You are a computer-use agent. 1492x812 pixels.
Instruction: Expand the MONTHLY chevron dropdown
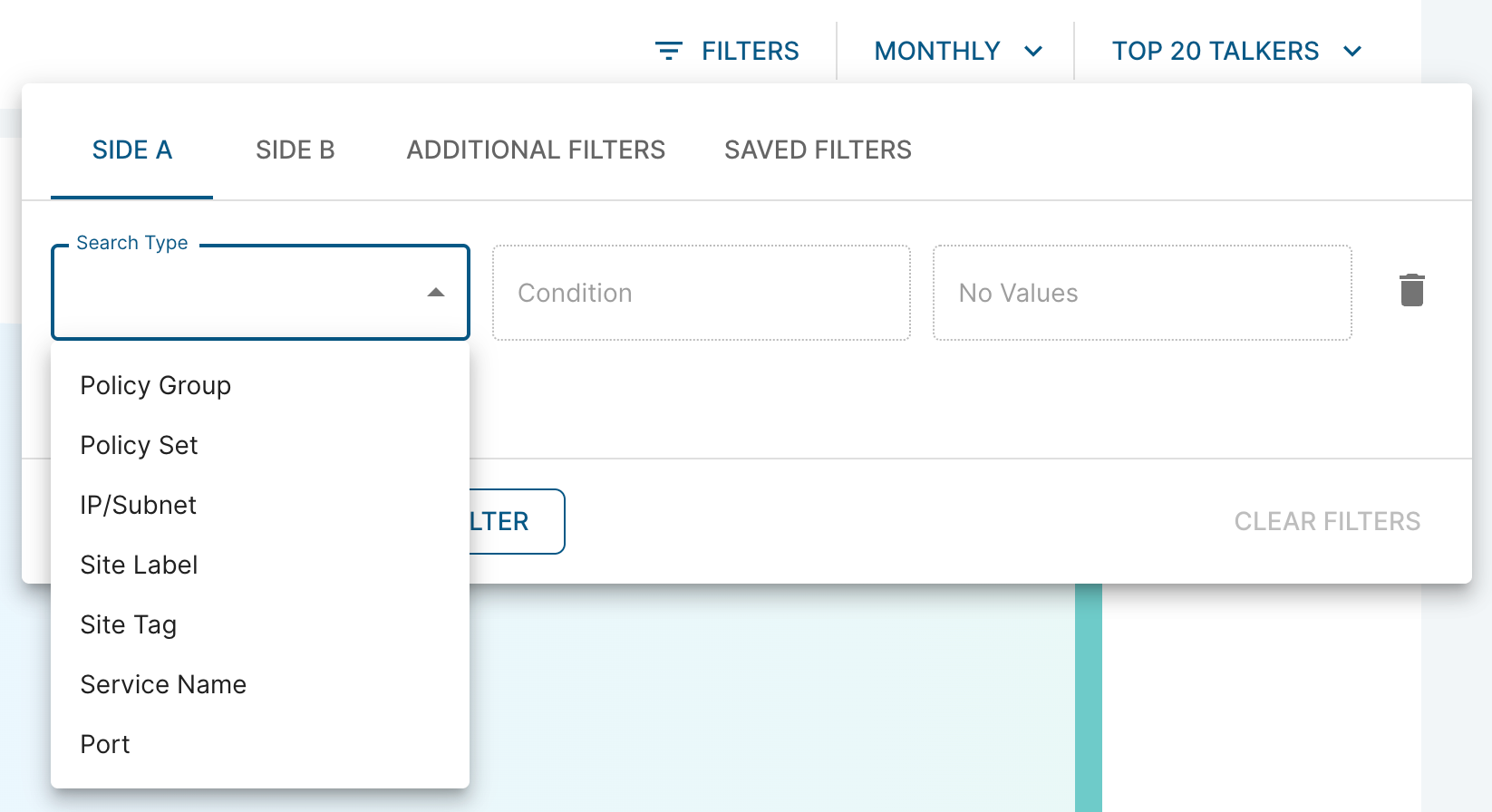point(1032,51)
